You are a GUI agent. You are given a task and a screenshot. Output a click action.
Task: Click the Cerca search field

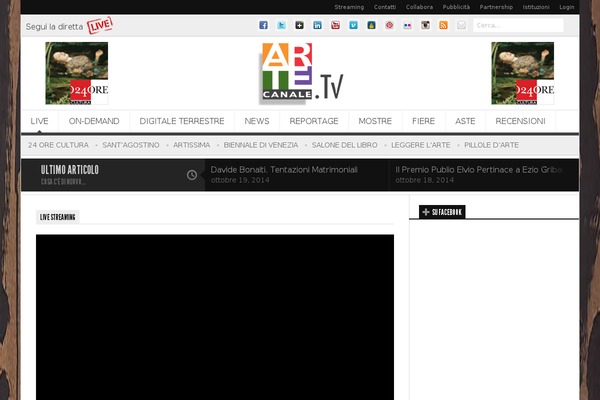518,25
